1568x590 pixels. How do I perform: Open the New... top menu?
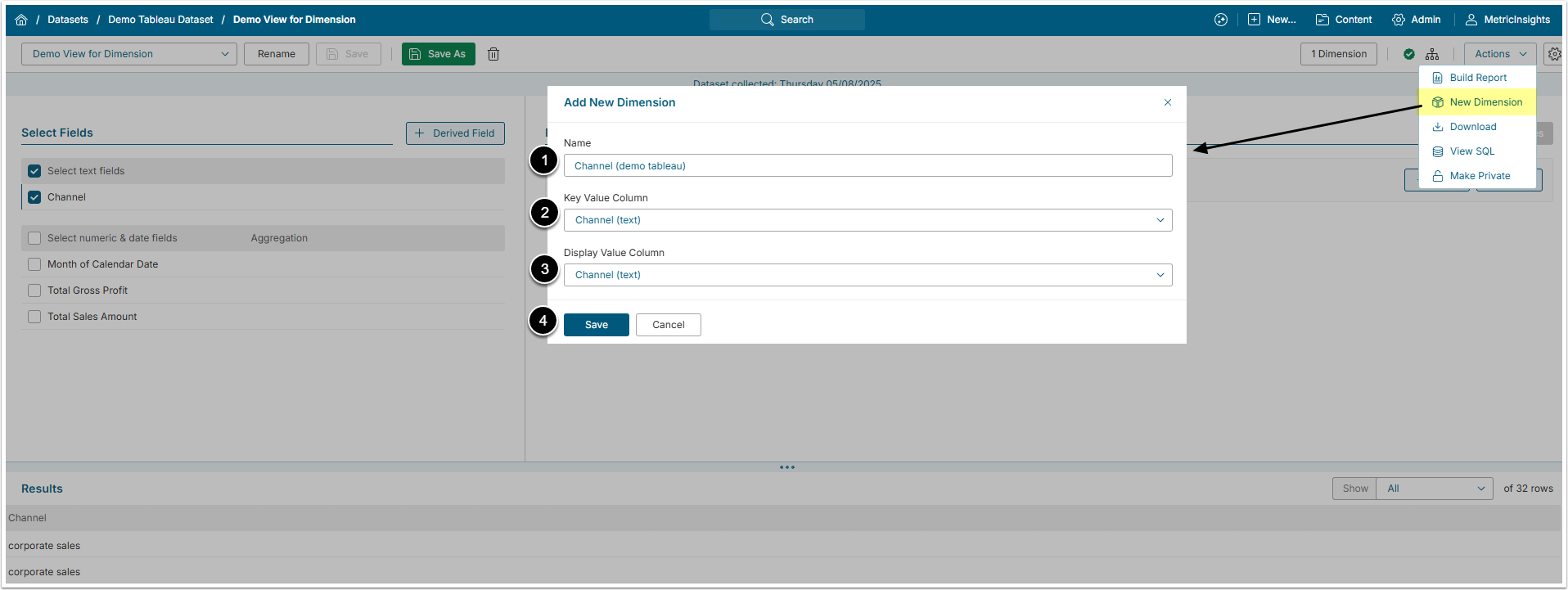[1272, 20]
